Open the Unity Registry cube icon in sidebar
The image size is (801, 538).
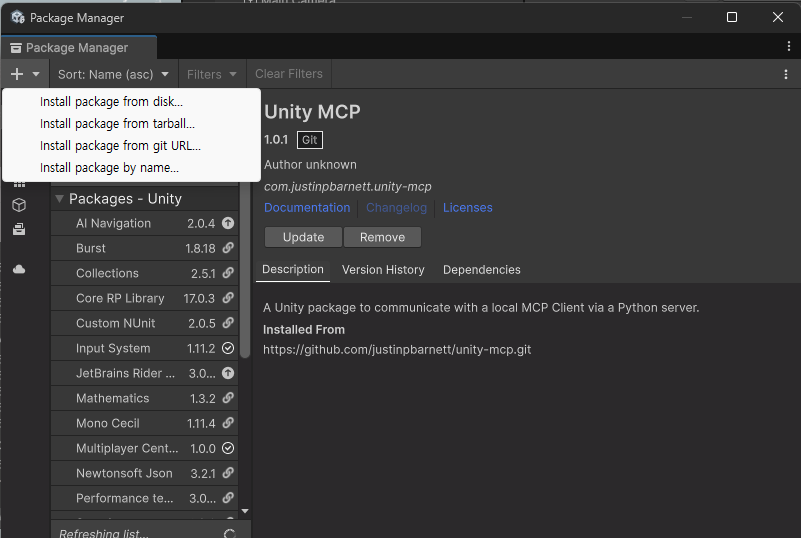pos(19,205)
